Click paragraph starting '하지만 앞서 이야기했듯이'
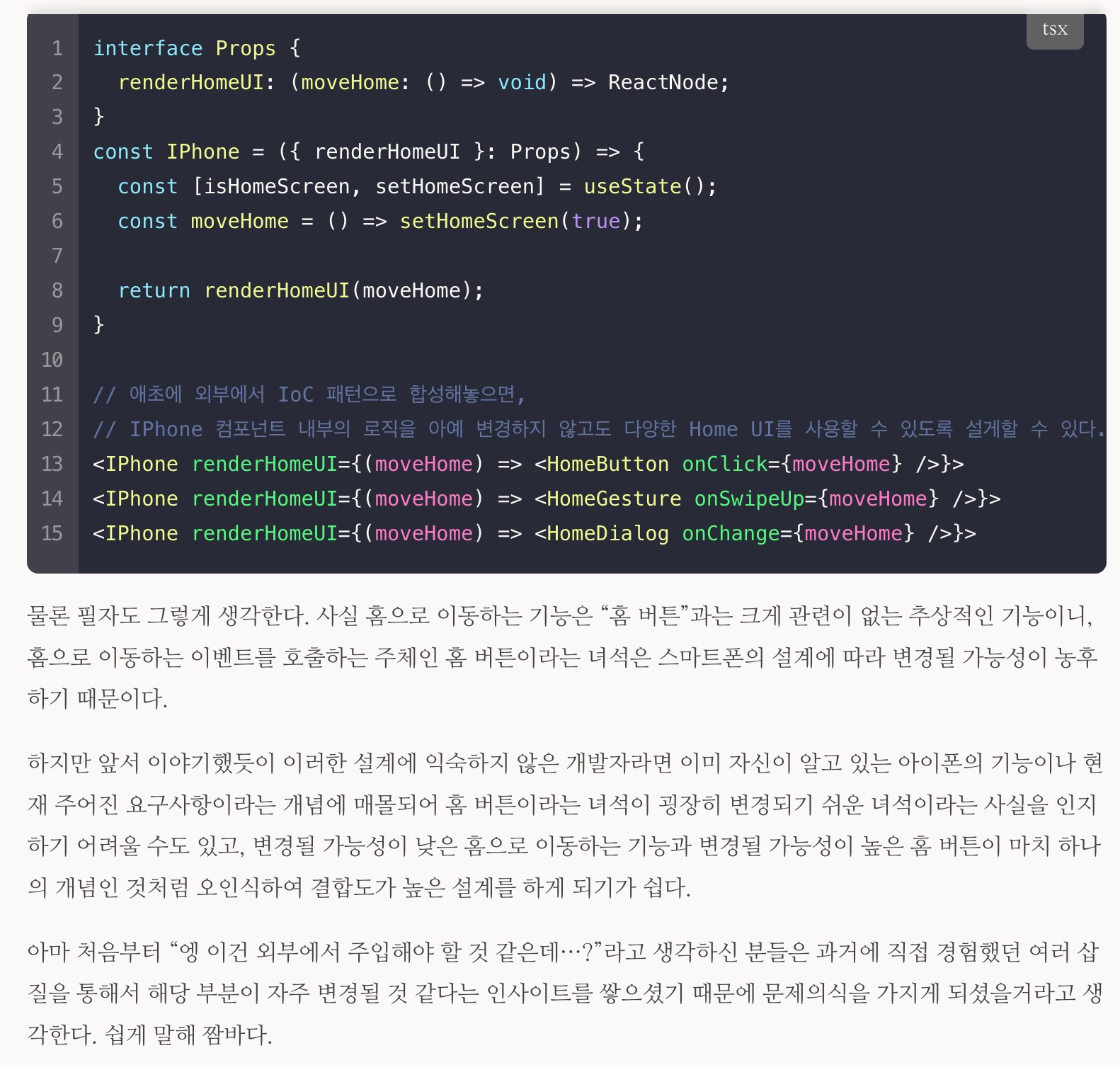Viewport: 1120px width, 1065px height. click(x=565, y=825)
